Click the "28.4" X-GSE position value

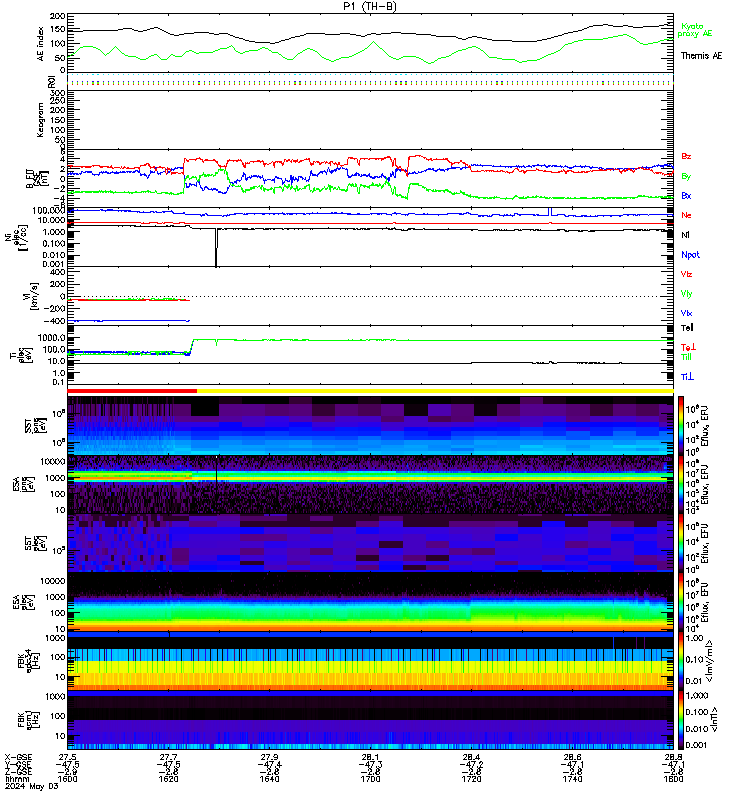click(x=471, y=758)
